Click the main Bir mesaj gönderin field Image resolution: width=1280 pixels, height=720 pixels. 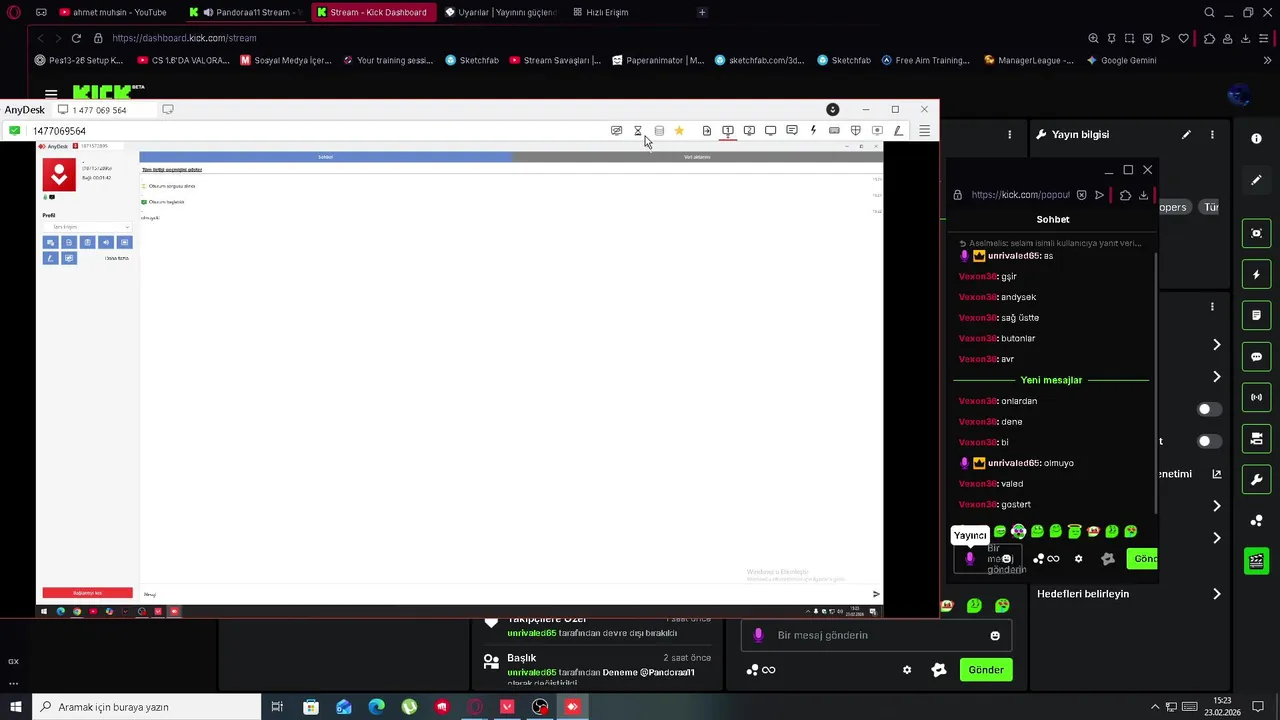pyautogui.click(x=876, y=635)
